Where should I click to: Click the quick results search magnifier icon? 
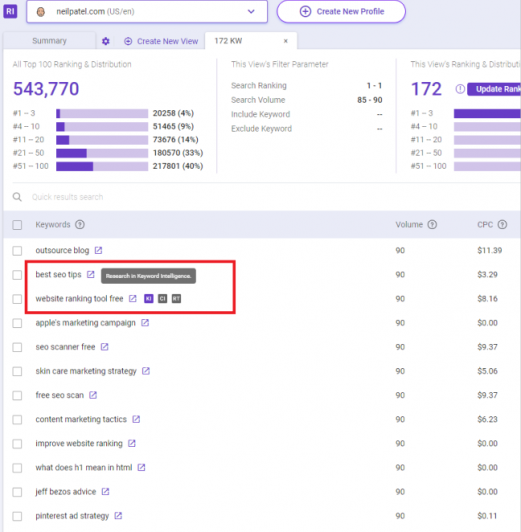point(17,197)
